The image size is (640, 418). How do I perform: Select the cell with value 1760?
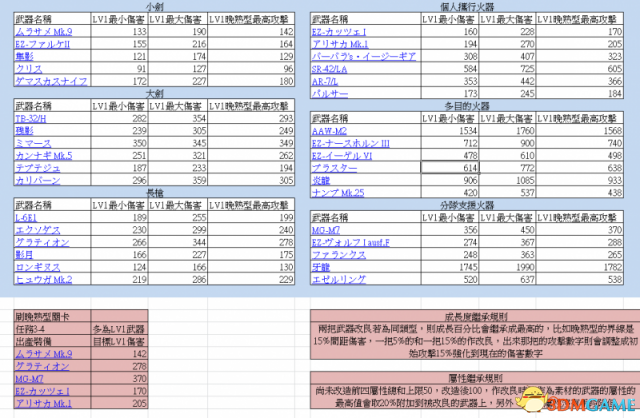[507, 131]
